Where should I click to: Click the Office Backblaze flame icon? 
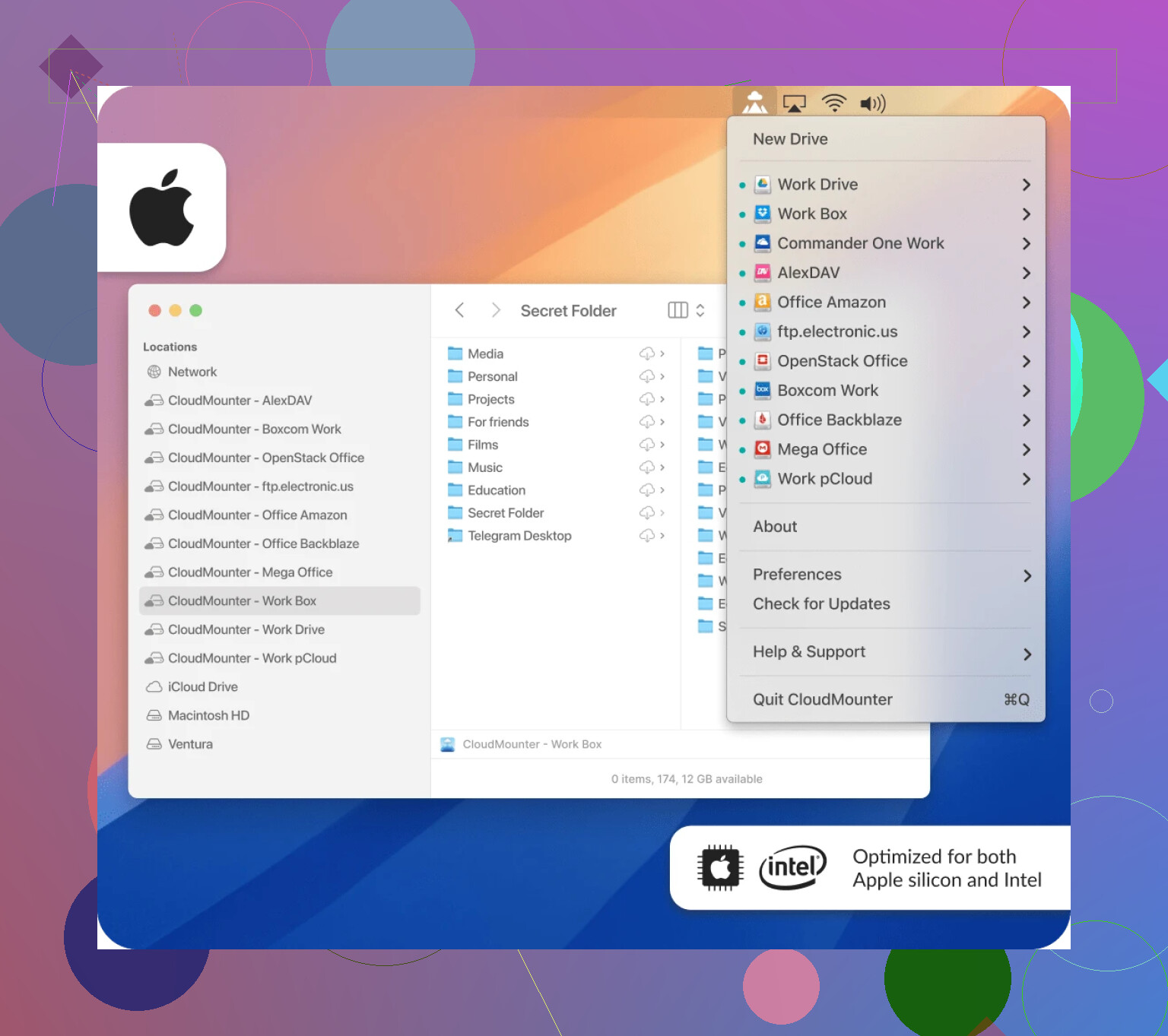pyautogui.click(x=763, y=420)
